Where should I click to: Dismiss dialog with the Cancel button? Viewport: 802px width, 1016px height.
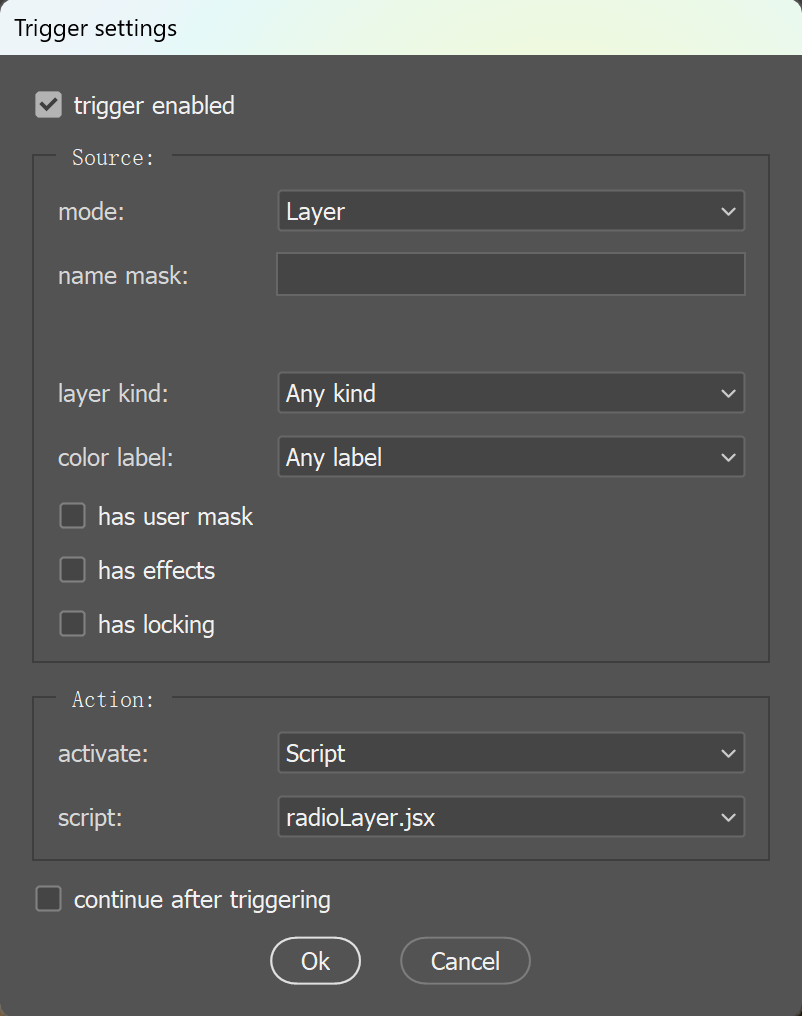[x=465, y=961]
